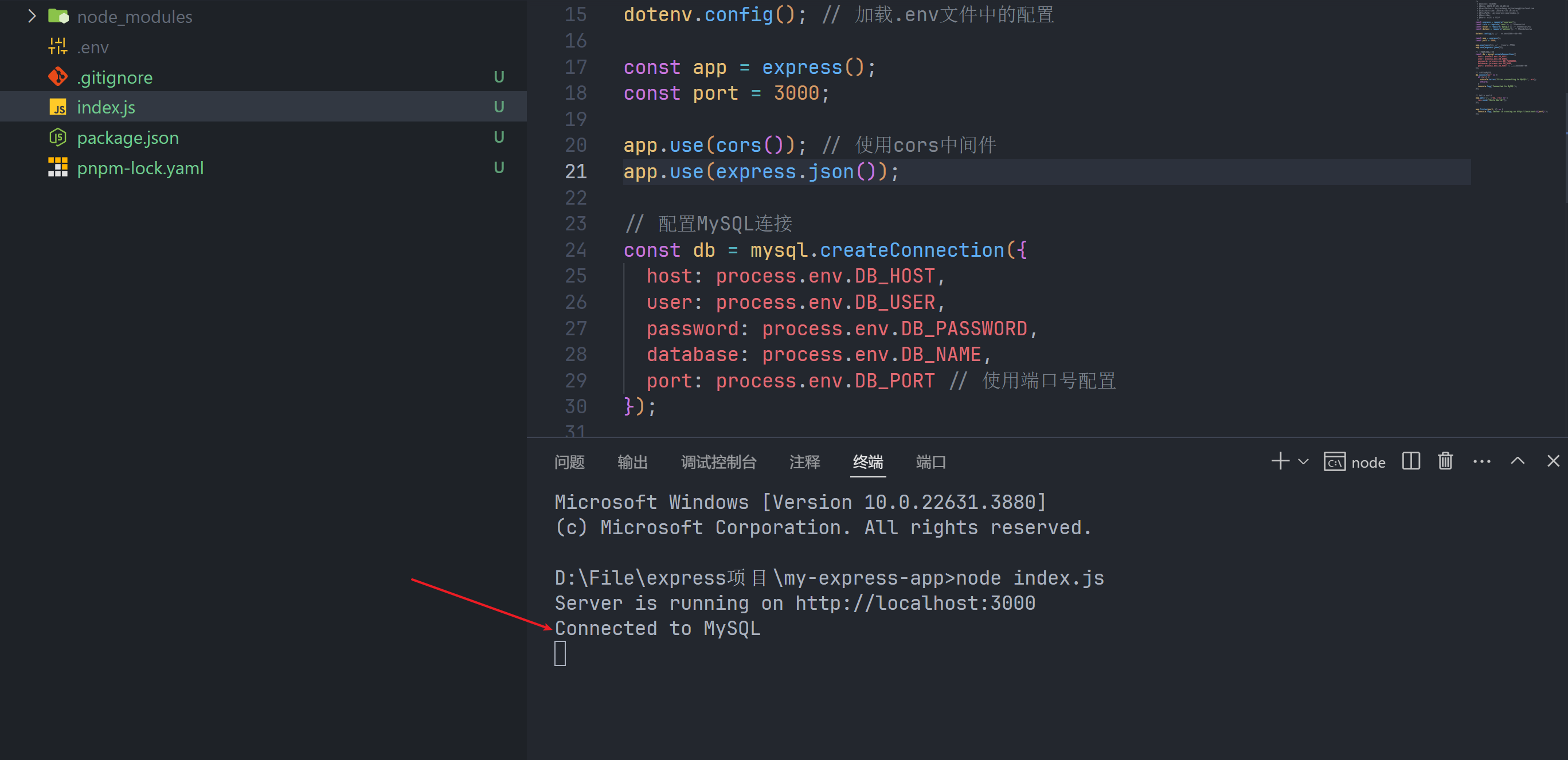
Task: Kill terminal with trash icon
Action: (1445, 462)
